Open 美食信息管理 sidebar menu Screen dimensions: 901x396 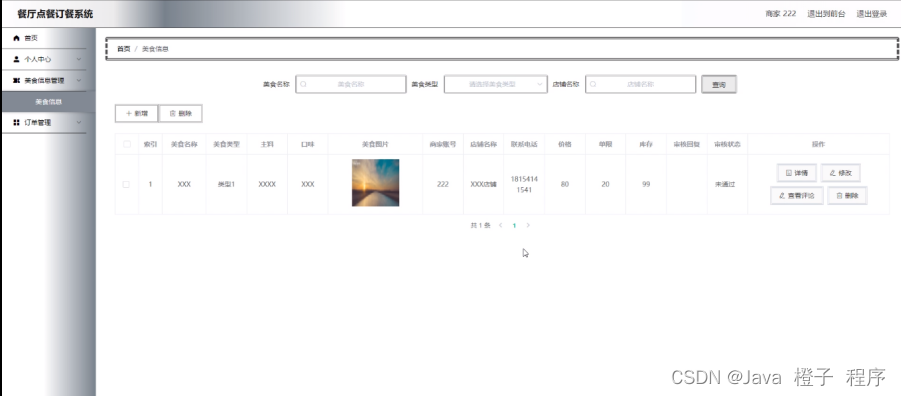[44, 80]
